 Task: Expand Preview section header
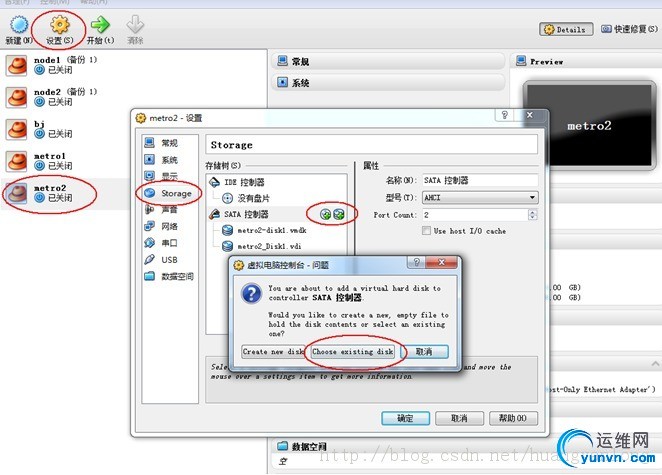point(586,62)
